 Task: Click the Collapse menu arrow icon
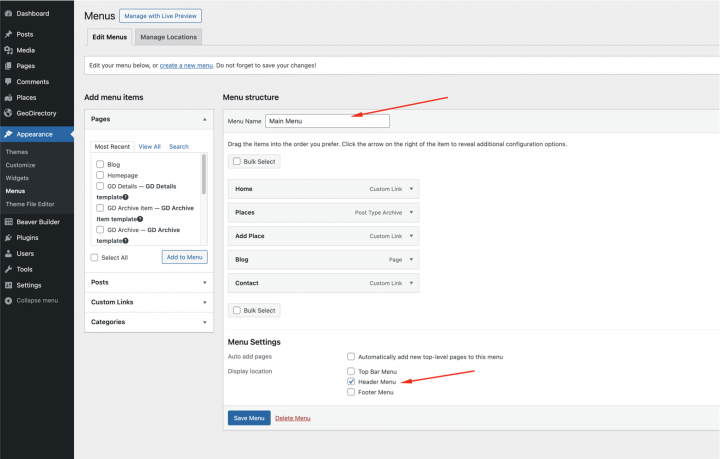8,300
